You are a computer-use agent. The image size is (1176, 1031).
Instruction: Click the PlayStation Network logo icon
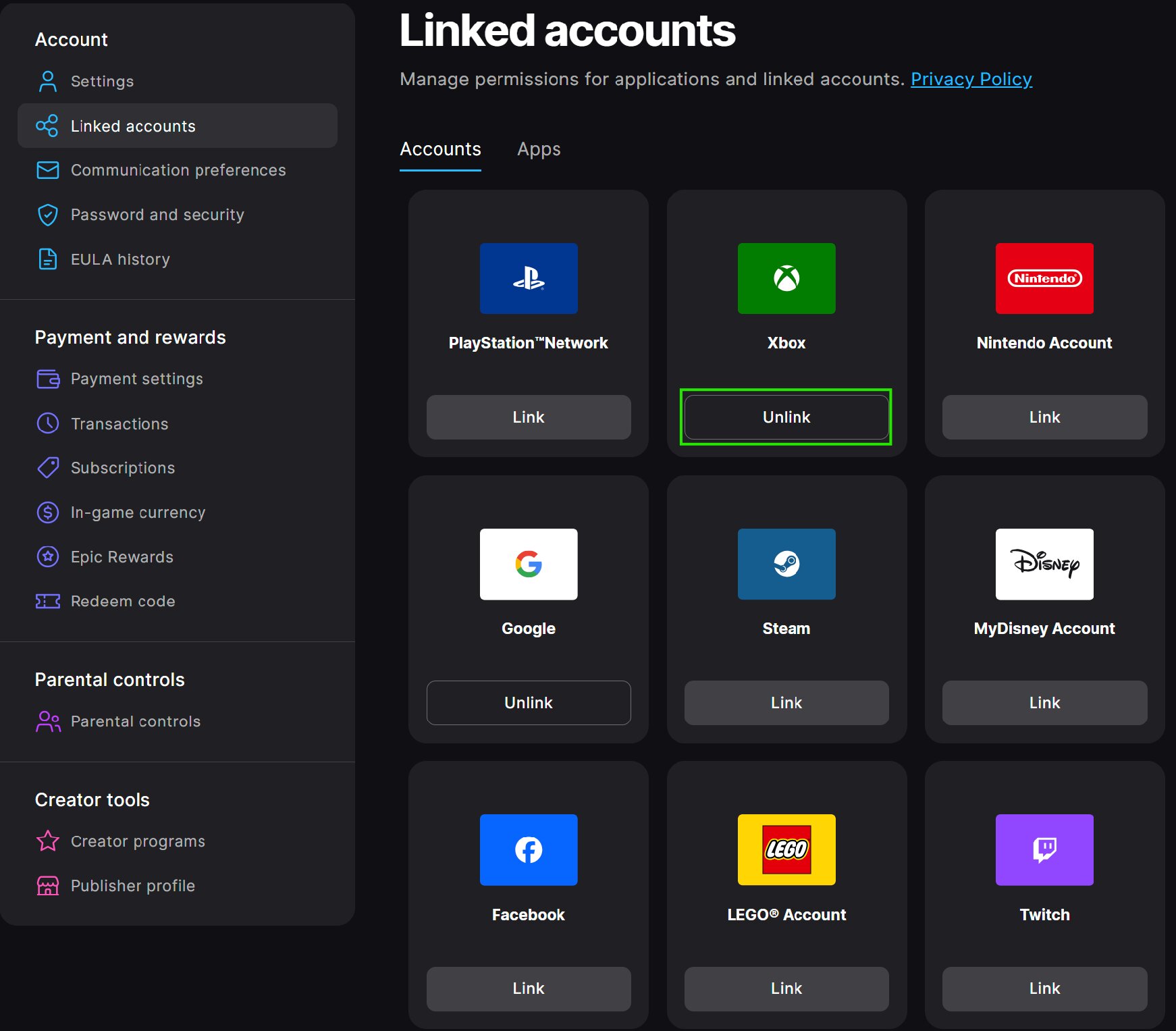[529, 278]
